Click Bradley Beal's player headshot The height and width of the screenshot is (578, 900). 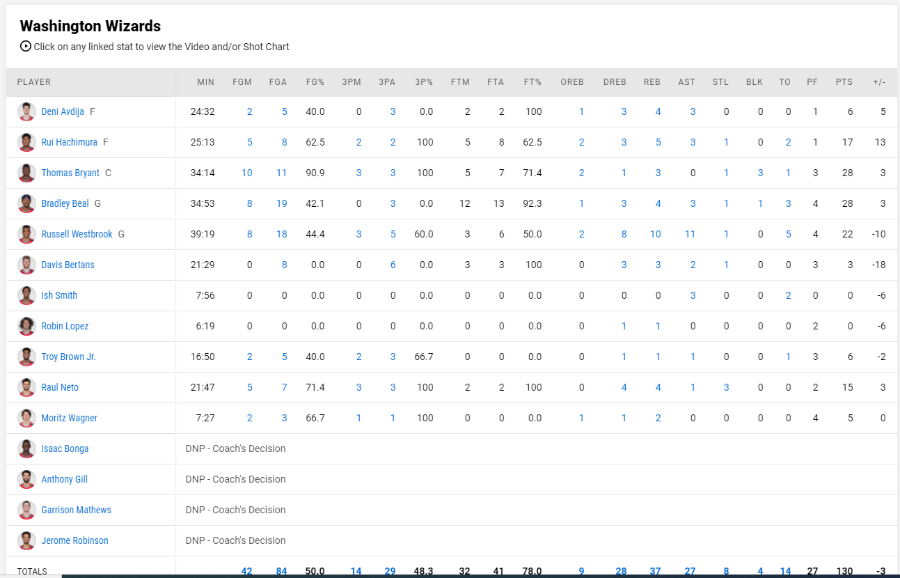26,203
